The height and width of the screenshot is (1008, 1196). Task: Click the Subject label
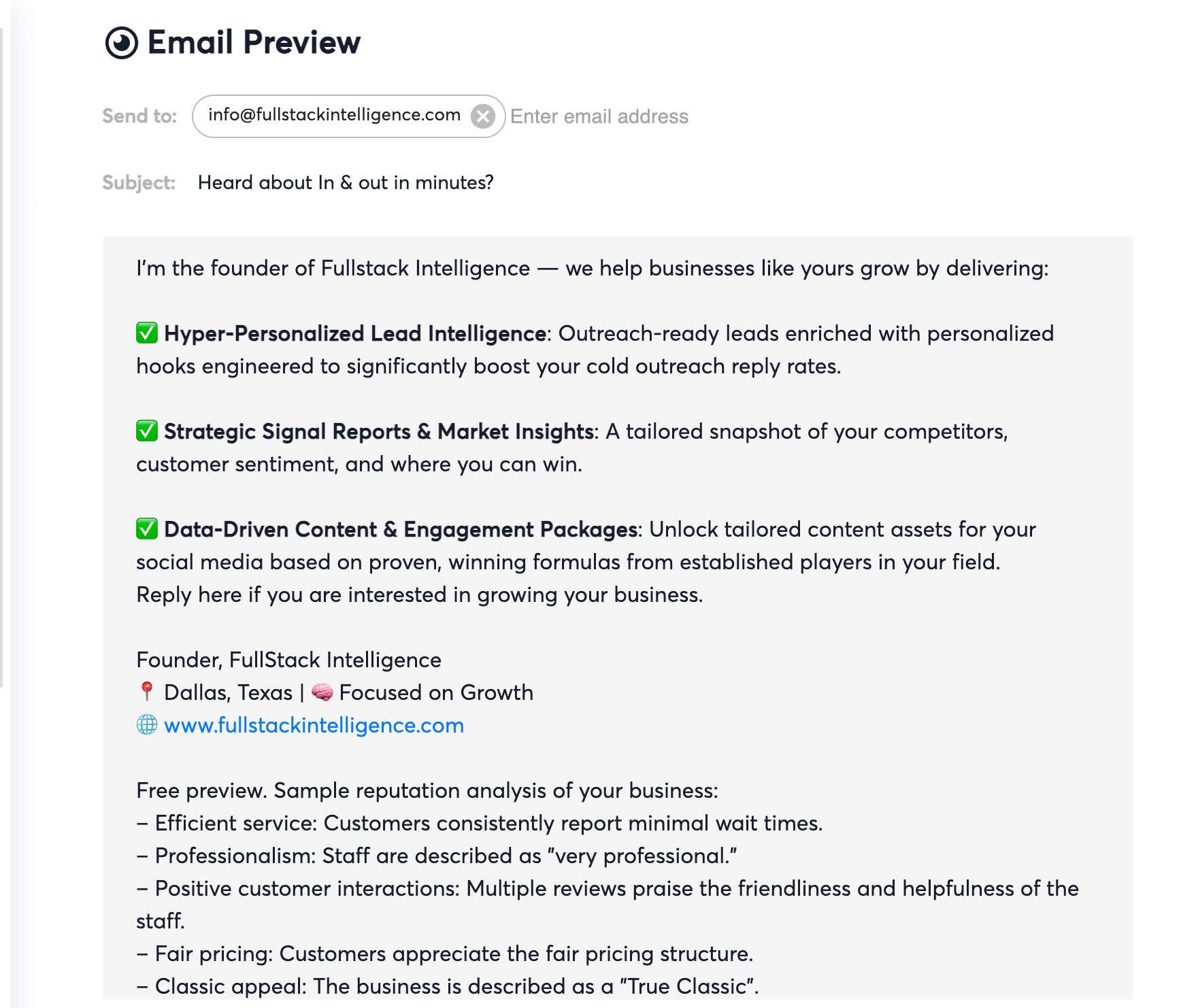[139, 183]
